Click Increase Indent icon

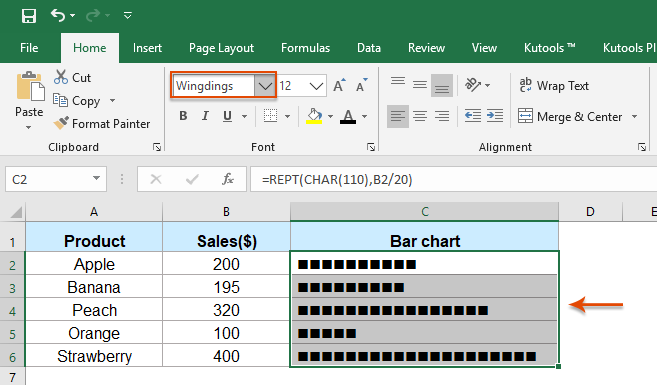coord(495,116)
